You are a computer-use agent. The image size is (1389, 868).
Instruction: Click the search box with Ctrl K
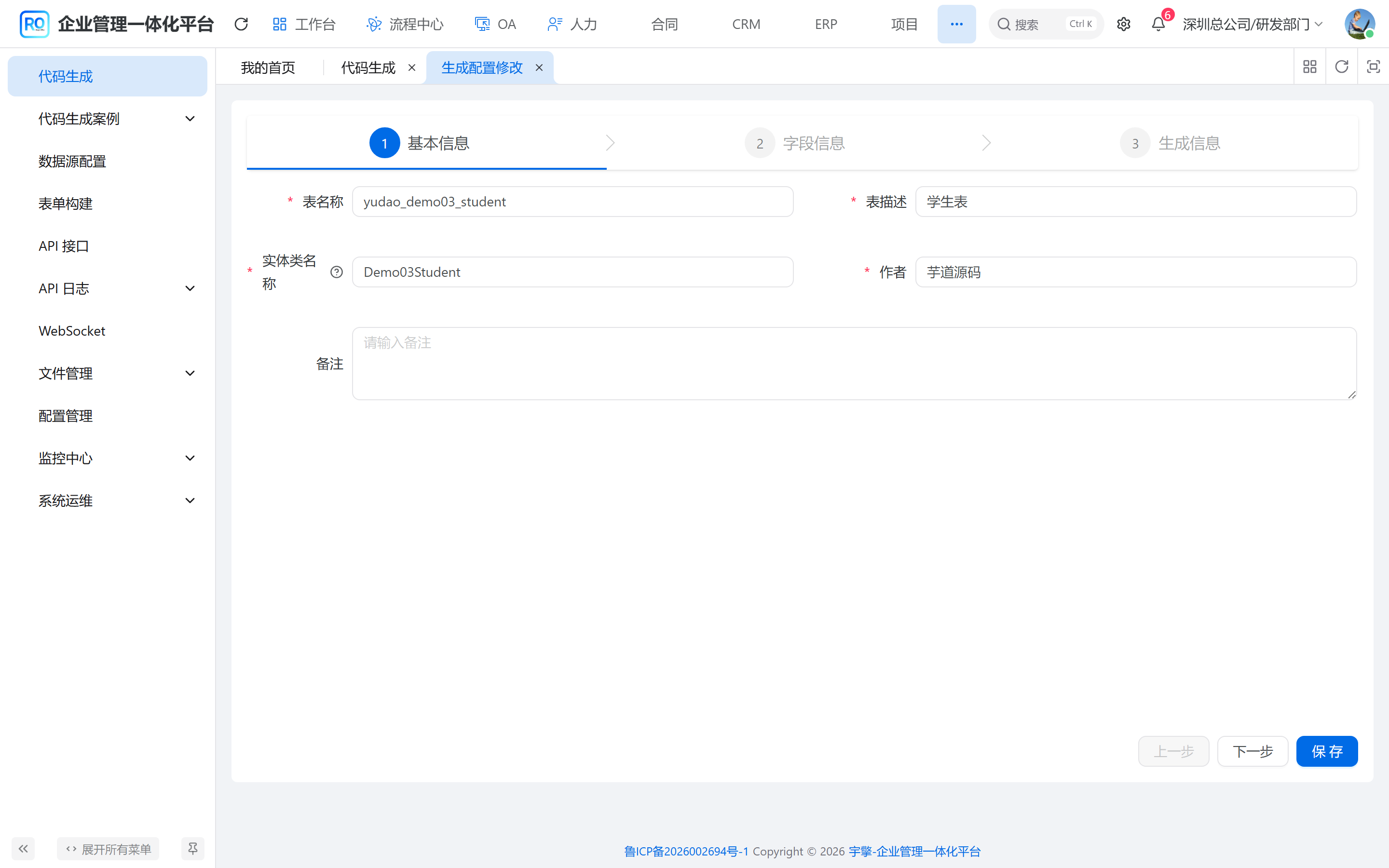coord(1046,24)
